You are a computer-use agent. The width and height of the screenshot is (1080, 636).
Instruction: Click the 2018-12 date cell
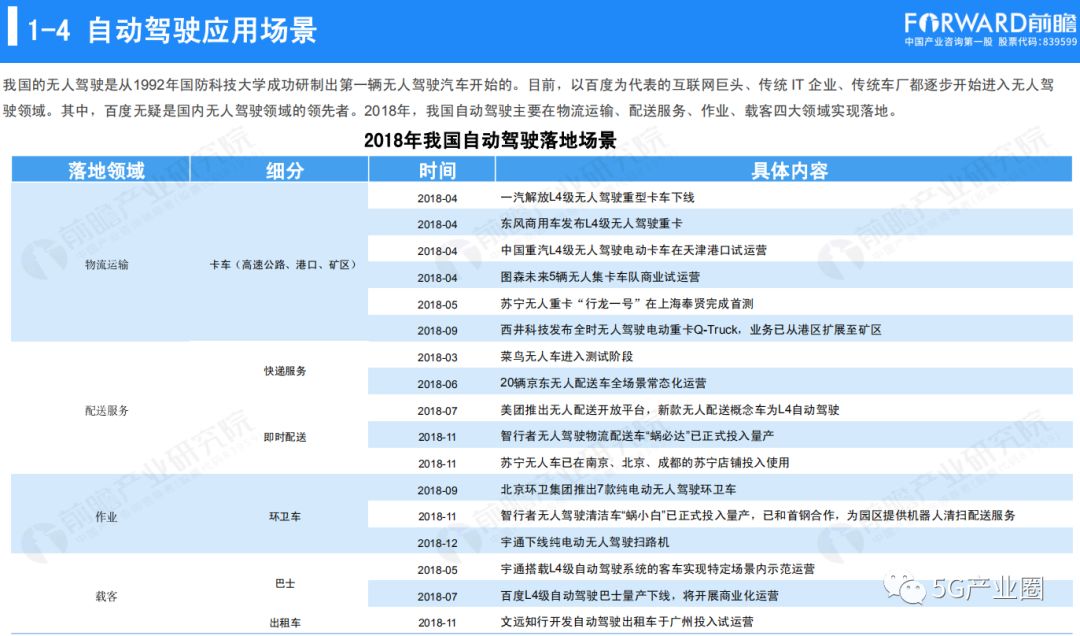[x=437, y=543]
